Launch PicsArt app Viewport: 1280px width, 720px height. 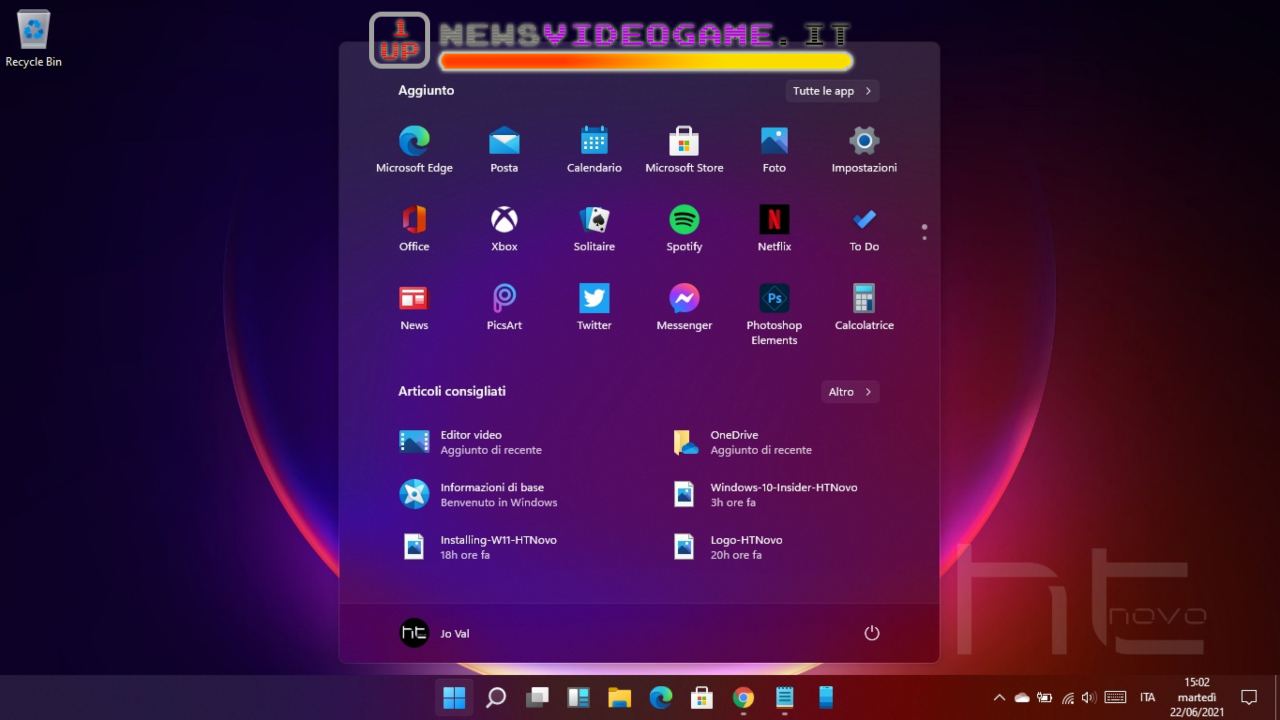(x=504, y=308)
